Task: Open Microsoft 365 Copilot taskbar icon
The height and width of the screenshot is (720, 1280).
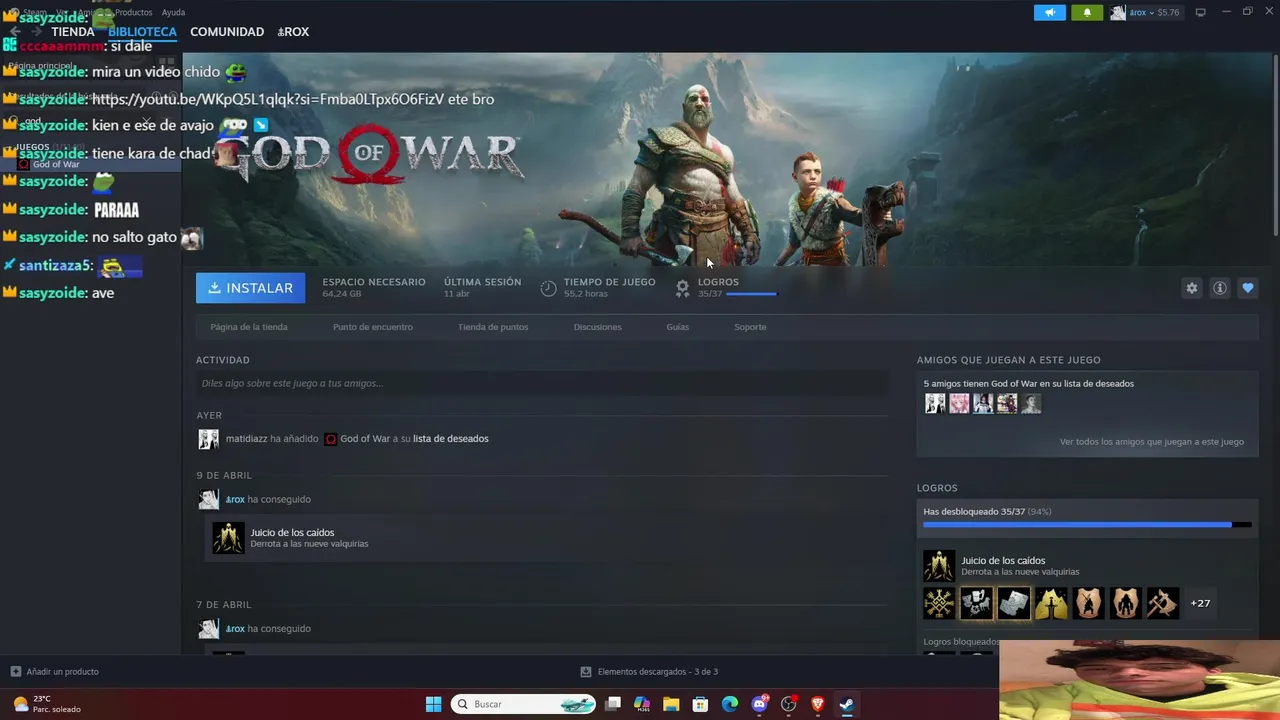Action: (642, 704)
